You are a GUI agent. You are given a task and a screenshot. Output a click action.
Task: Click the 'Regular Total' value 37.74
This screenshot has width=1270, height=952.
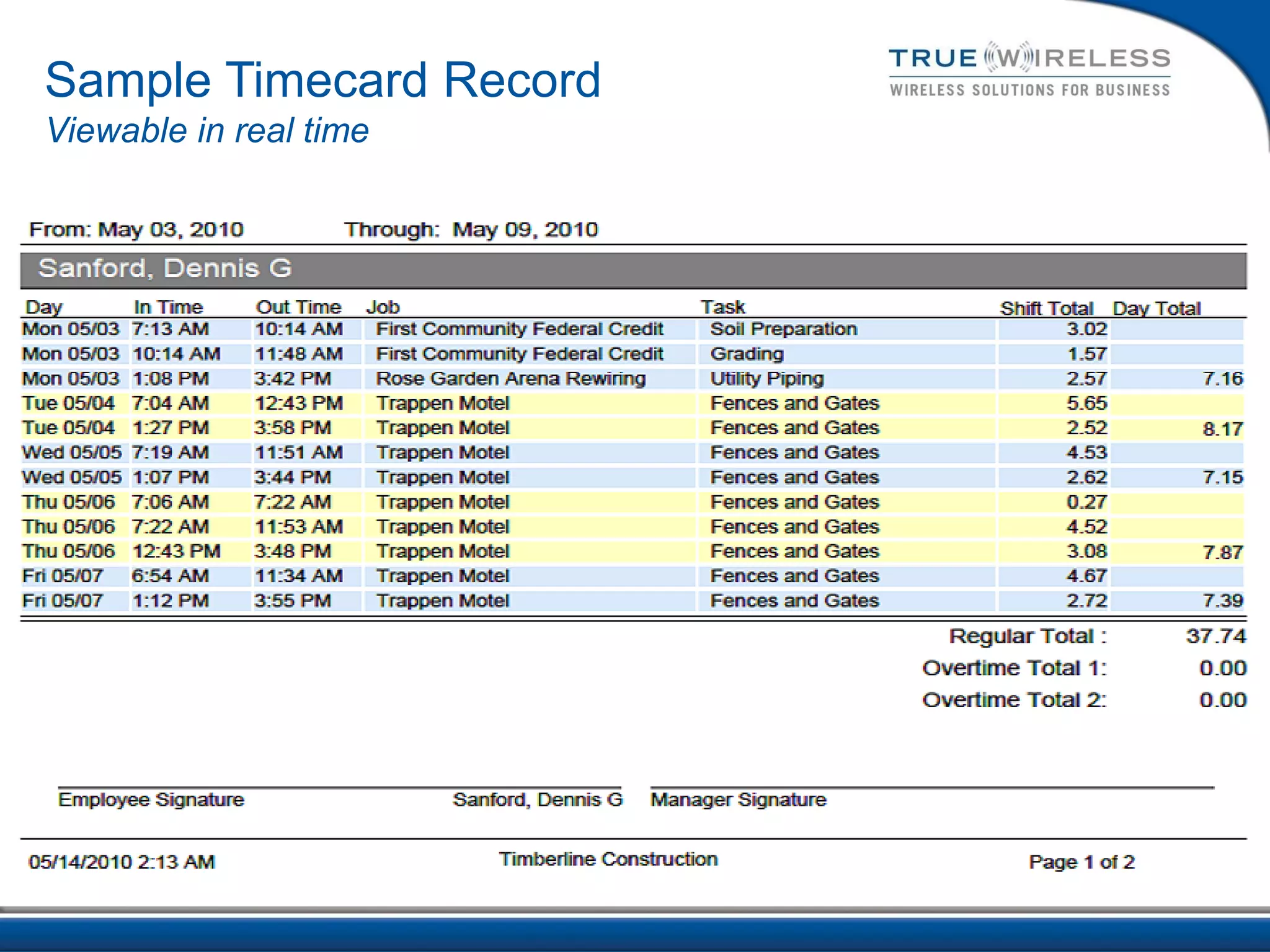(x=1215, y=636)
